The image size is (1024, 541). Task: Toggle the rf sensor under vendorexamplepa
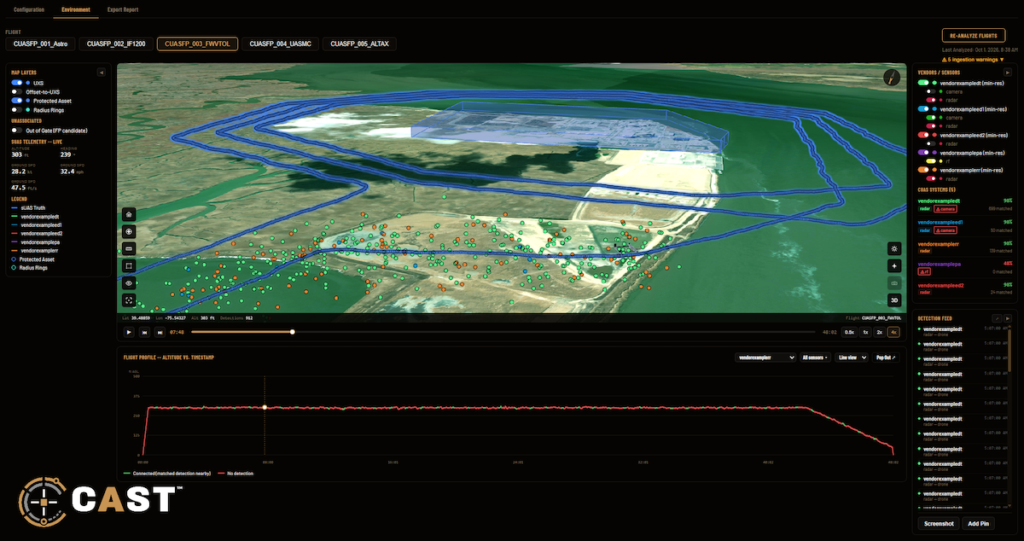click(x=931, y=161)
